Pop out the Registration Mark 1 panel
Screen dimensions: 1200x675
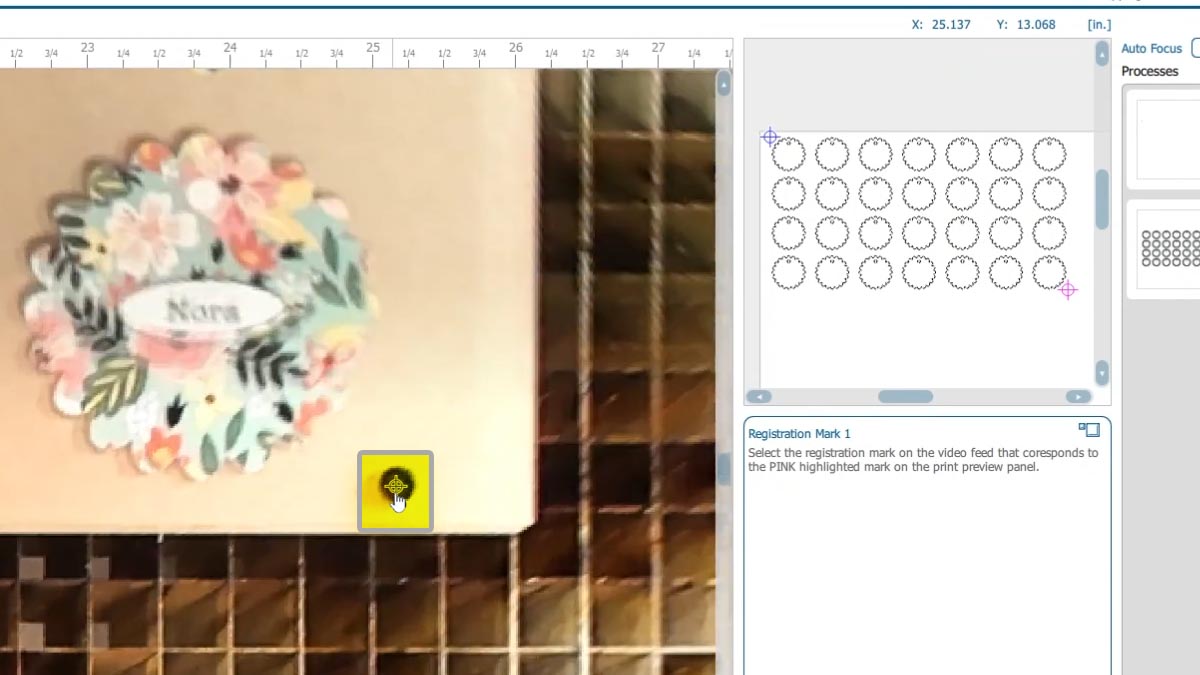tap(1089, 430)
